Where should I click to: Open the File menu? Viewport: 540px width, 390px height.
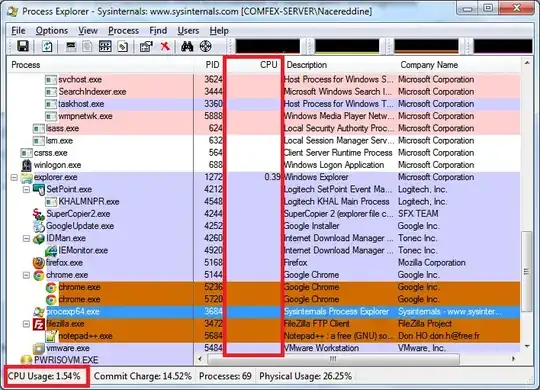tap(18, 31)
